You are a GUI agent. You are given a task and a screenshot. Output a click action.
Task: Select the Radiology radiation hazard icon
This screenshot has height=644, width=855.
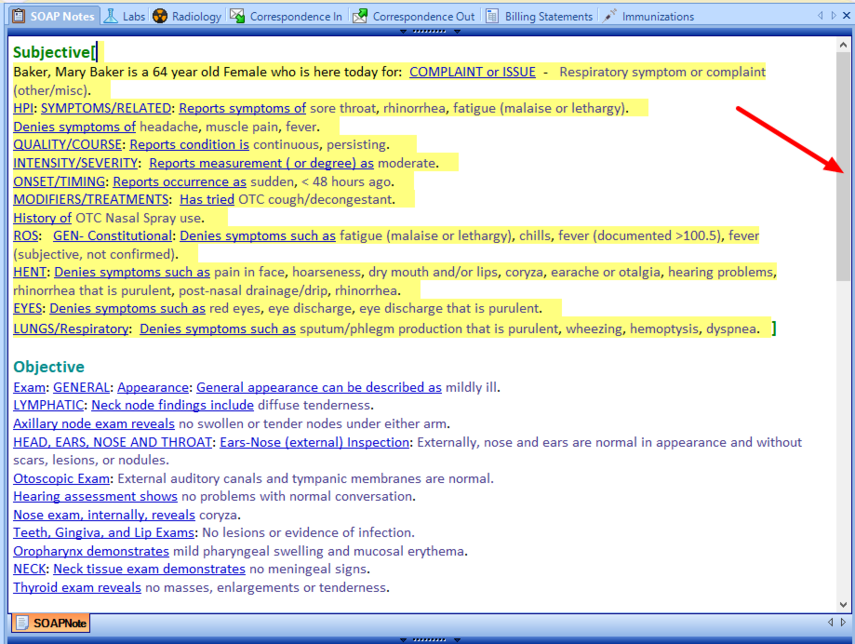160,15
